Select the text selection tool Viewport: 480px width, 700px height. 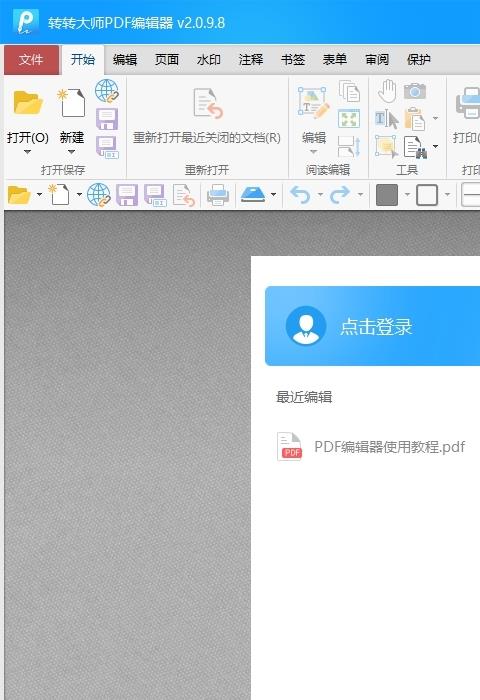tap(386, 119)
